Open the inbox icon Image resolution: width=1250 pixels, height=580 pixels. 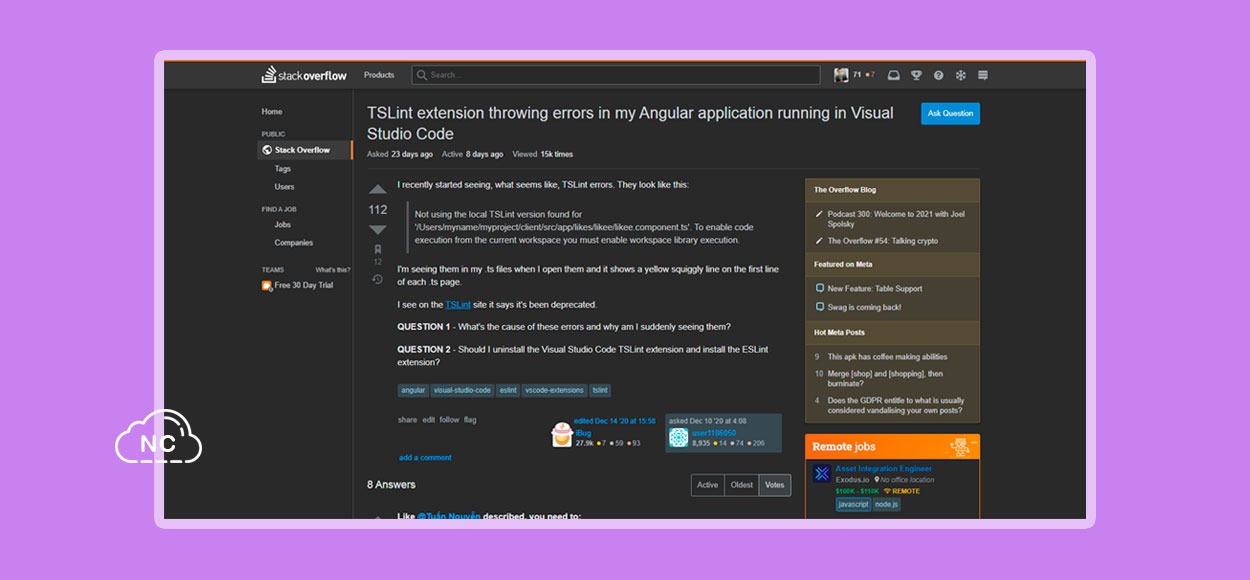coord(893,75)
